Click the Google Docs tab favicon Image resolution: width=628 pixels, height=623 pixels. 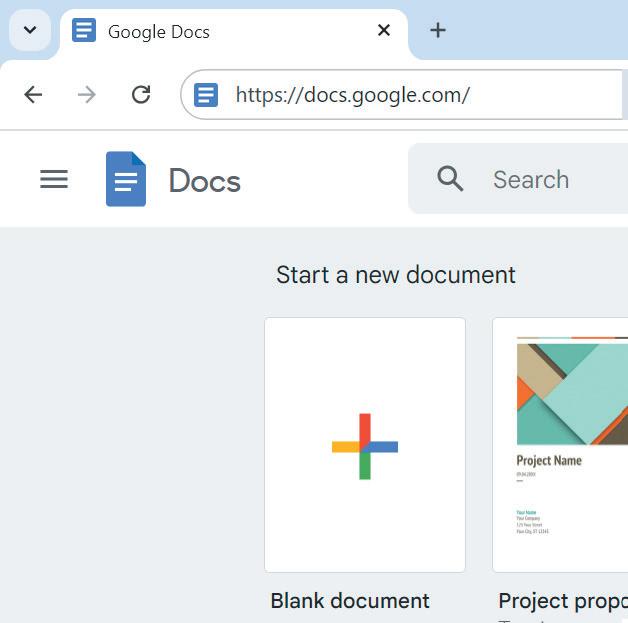point(84,30)
